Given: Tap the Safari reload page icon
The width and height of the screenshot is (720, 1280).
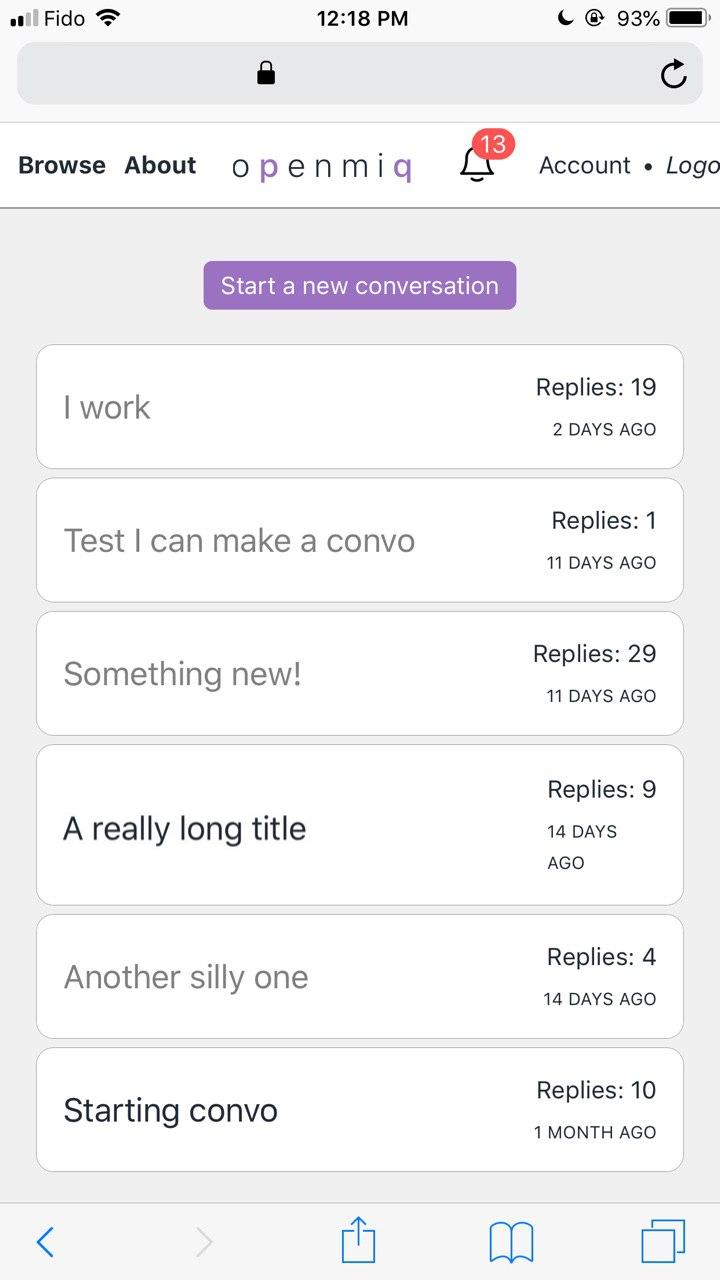Looking at the screenshot, I should pyautogui.click(x=674, y=73).
